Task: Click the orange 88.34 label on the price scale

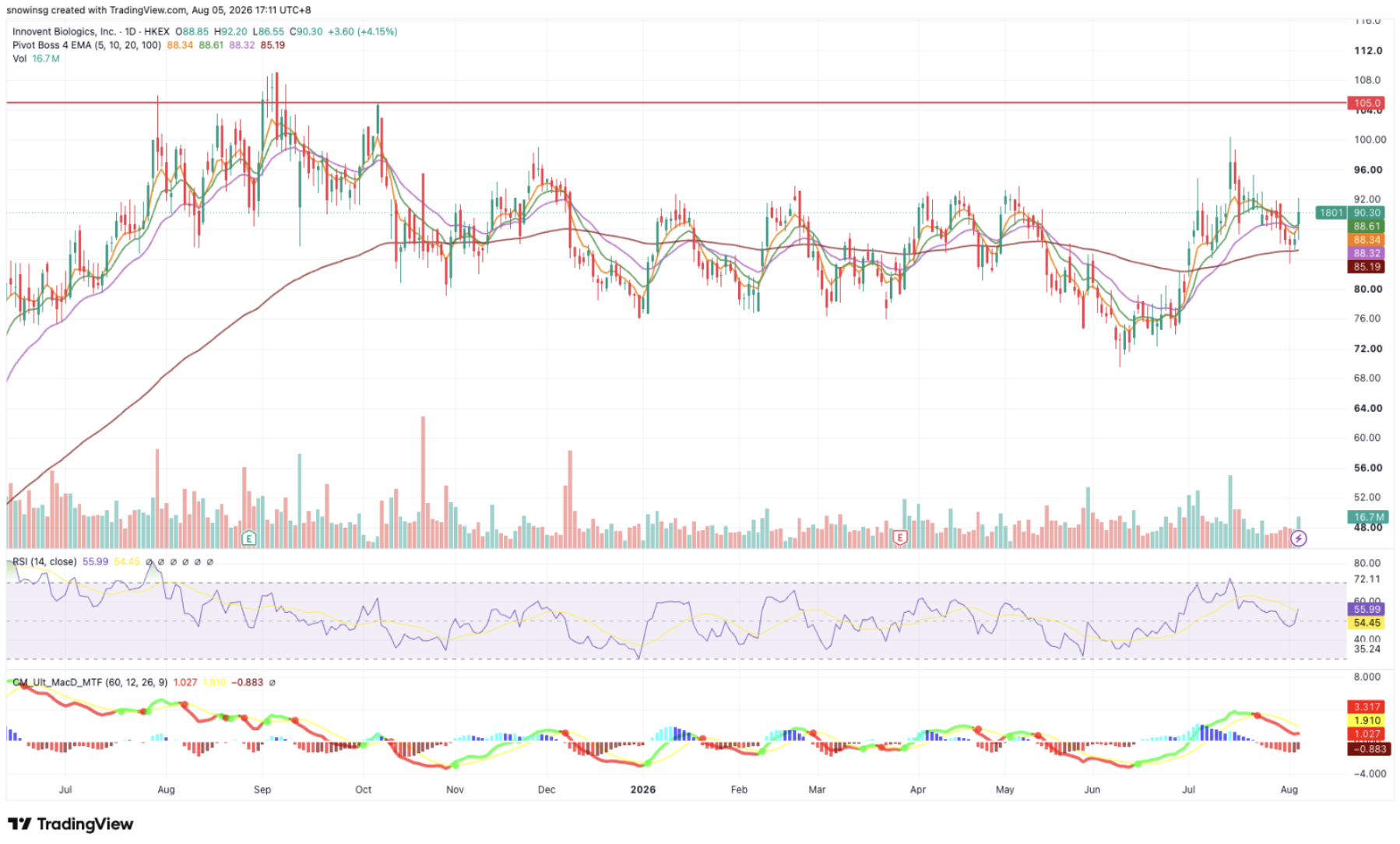Action: coord(1367,240)
